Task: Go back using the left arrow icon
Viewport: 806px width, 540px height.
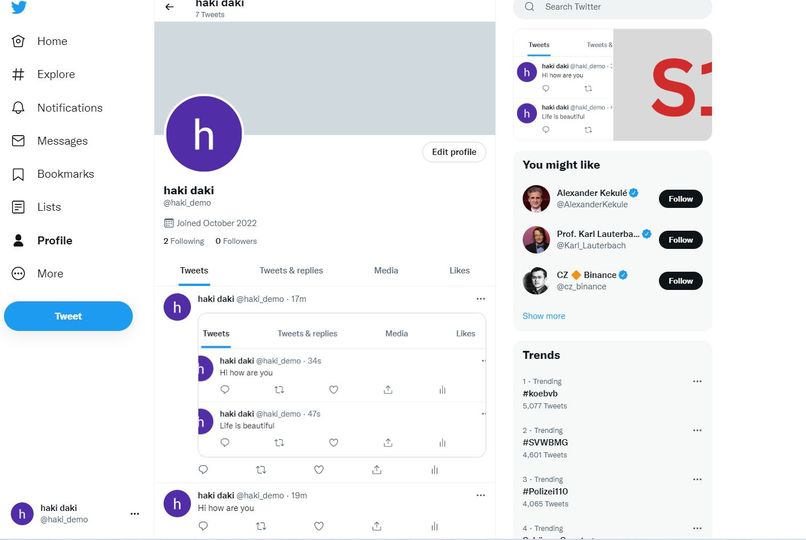Action: pos(170,7)
